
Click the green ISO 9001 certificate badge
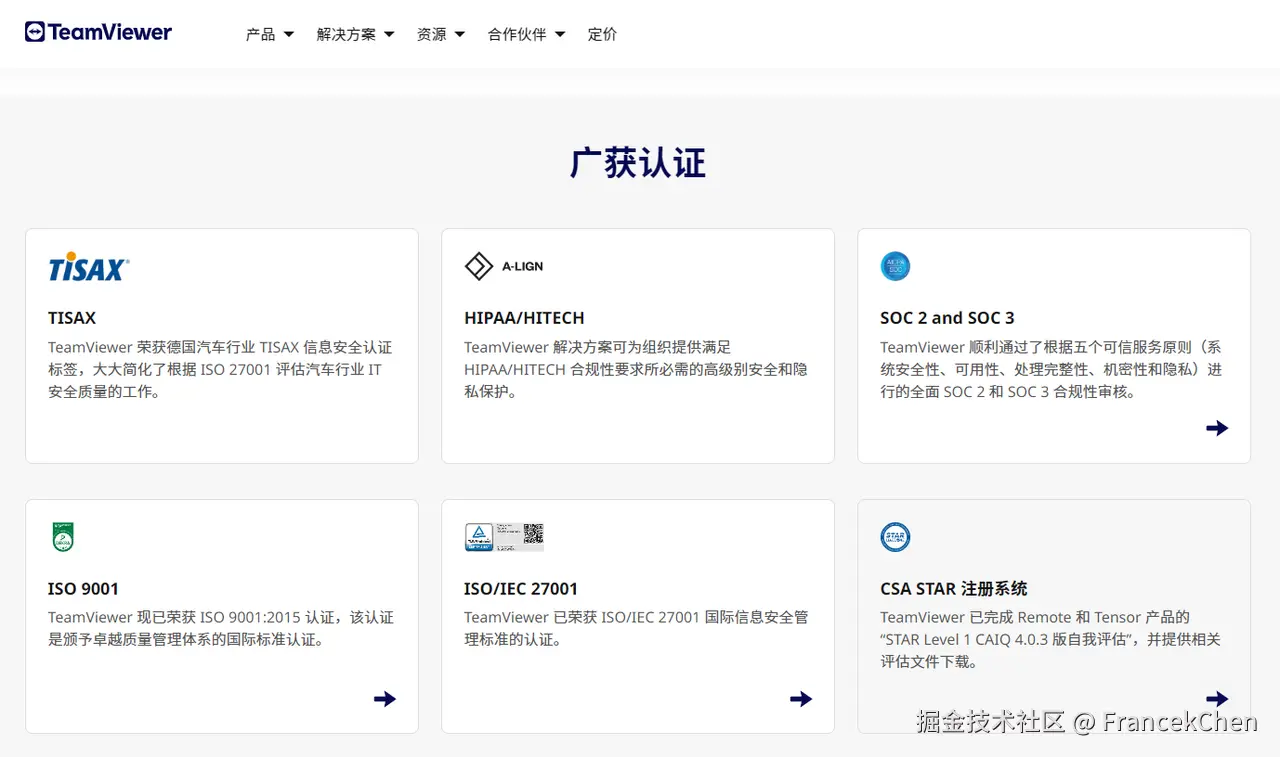click(x=63, y=537)
